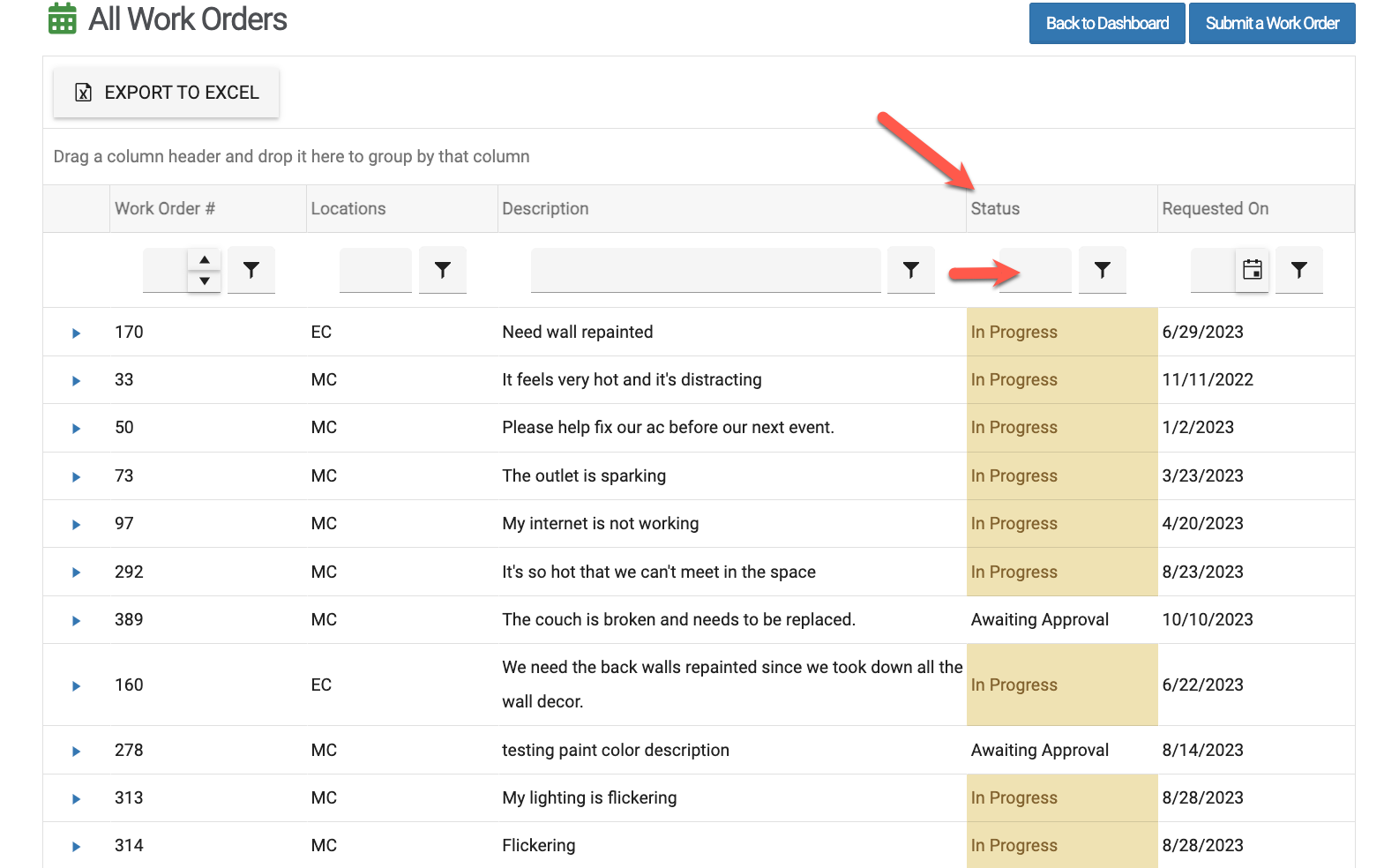Expand work order 73 outlet sparking row
The image size is (1384, 868).
77,477
